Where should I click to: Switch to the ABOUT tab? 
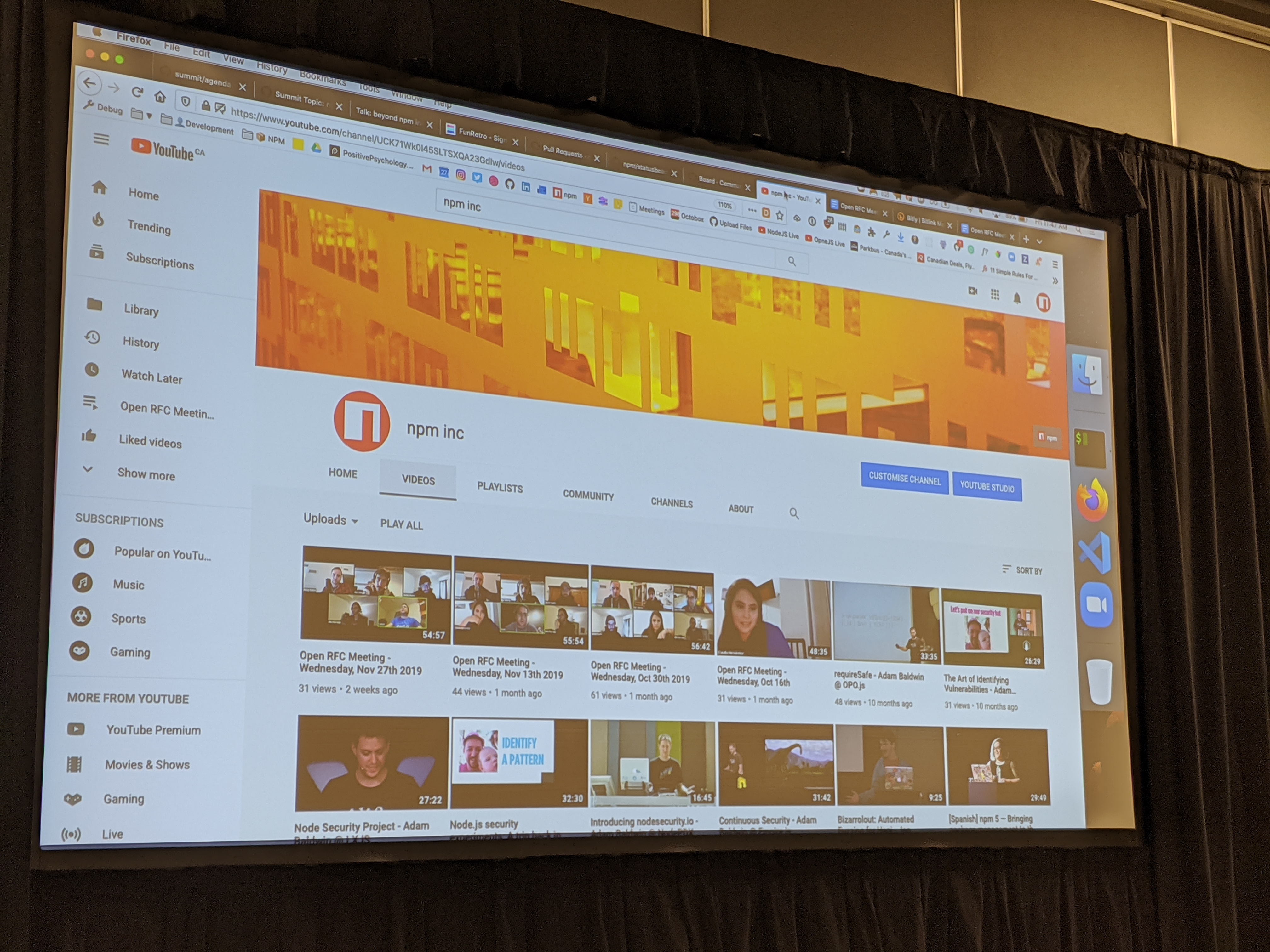[741, 508]
